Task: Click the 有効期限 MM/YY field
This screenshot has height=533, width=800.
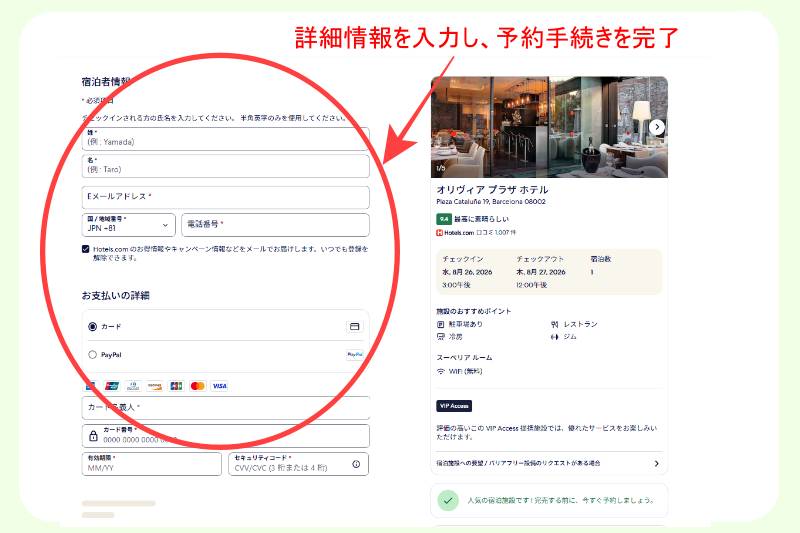Action: [152, 464]
